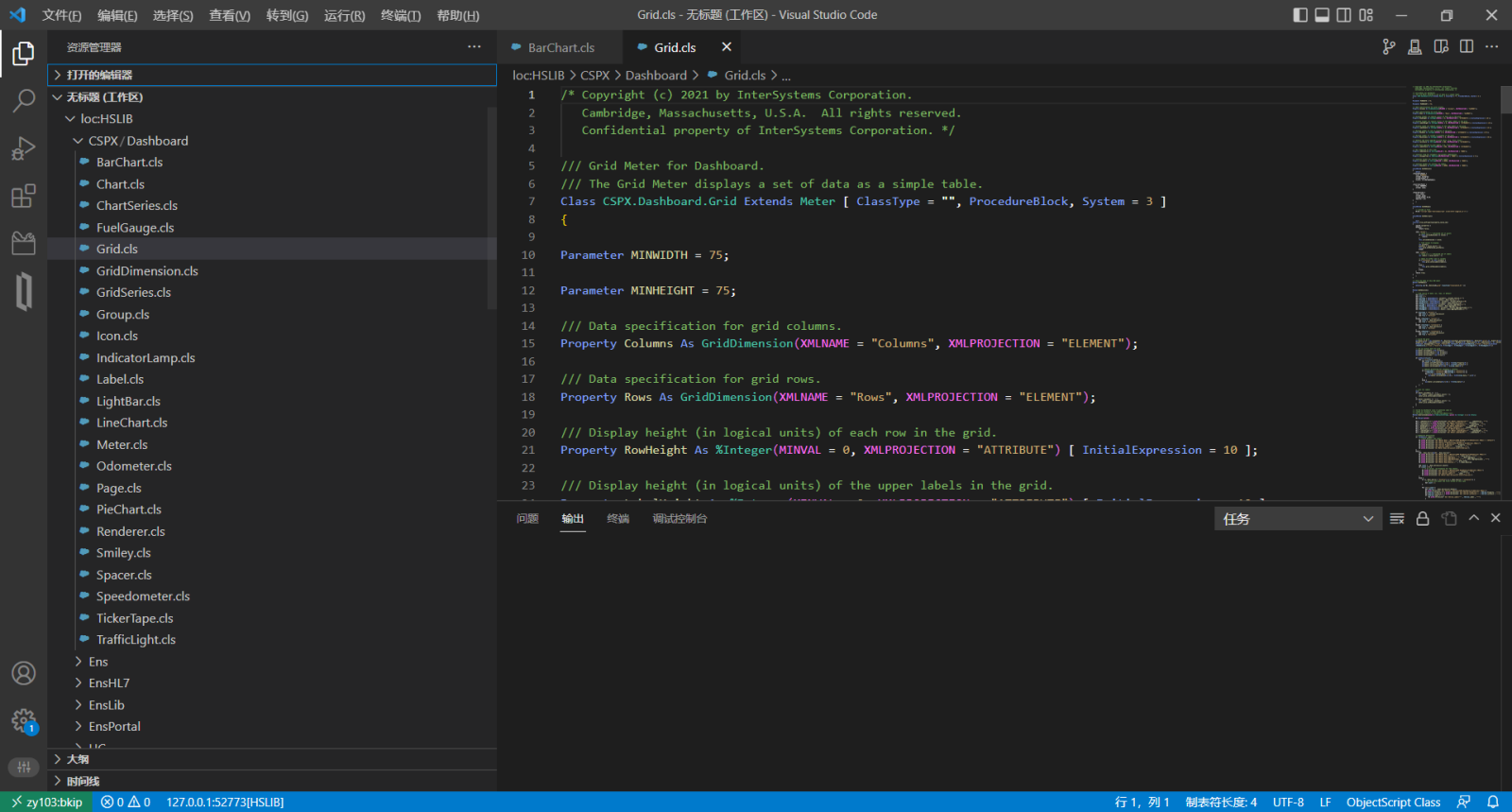This screenshot has height=812, width=1512.
Task: Toggle the output scroll lock icon
Action: pos(1422,518)
